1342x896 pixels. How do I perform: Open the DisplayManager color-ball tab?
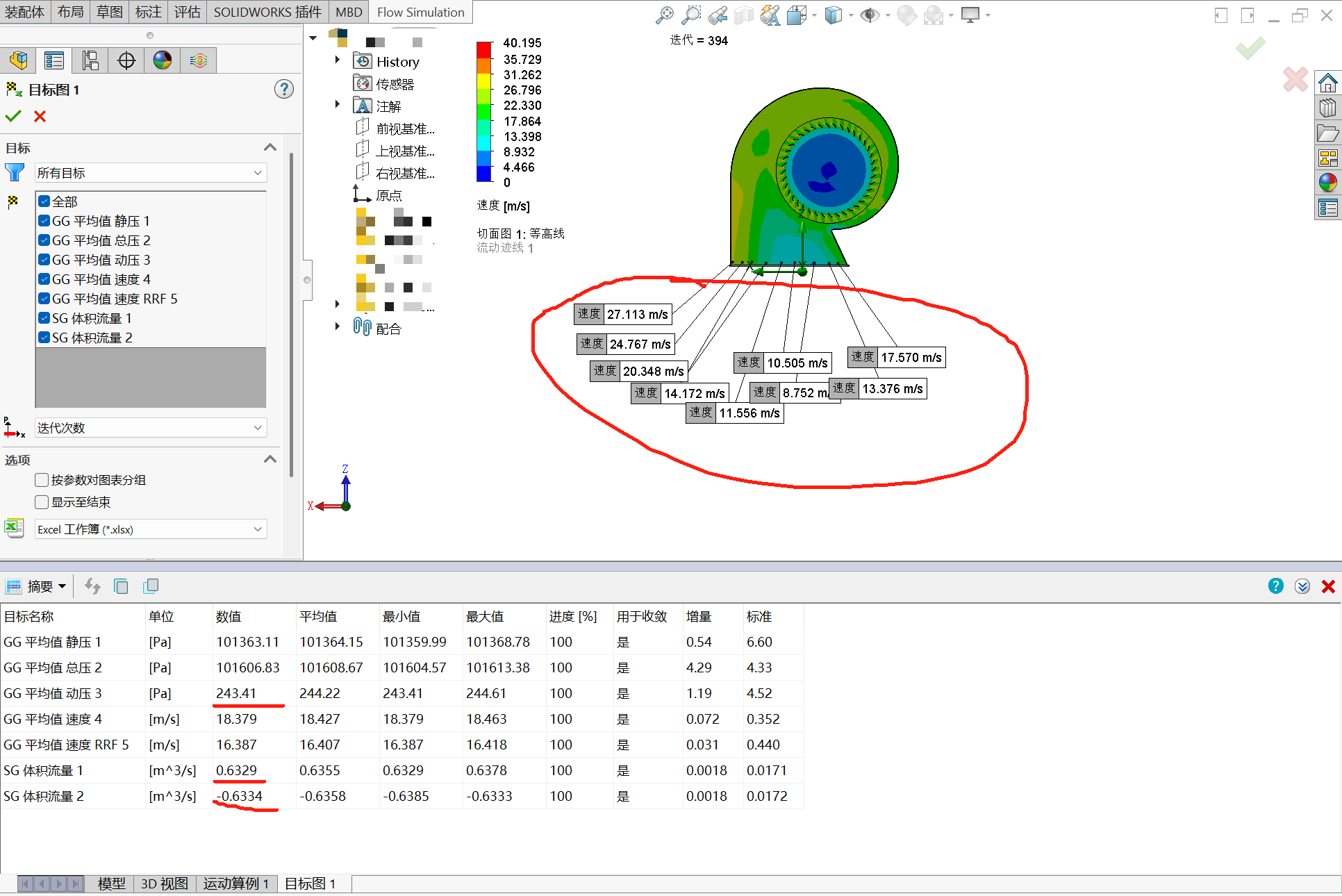pos(163,60)
